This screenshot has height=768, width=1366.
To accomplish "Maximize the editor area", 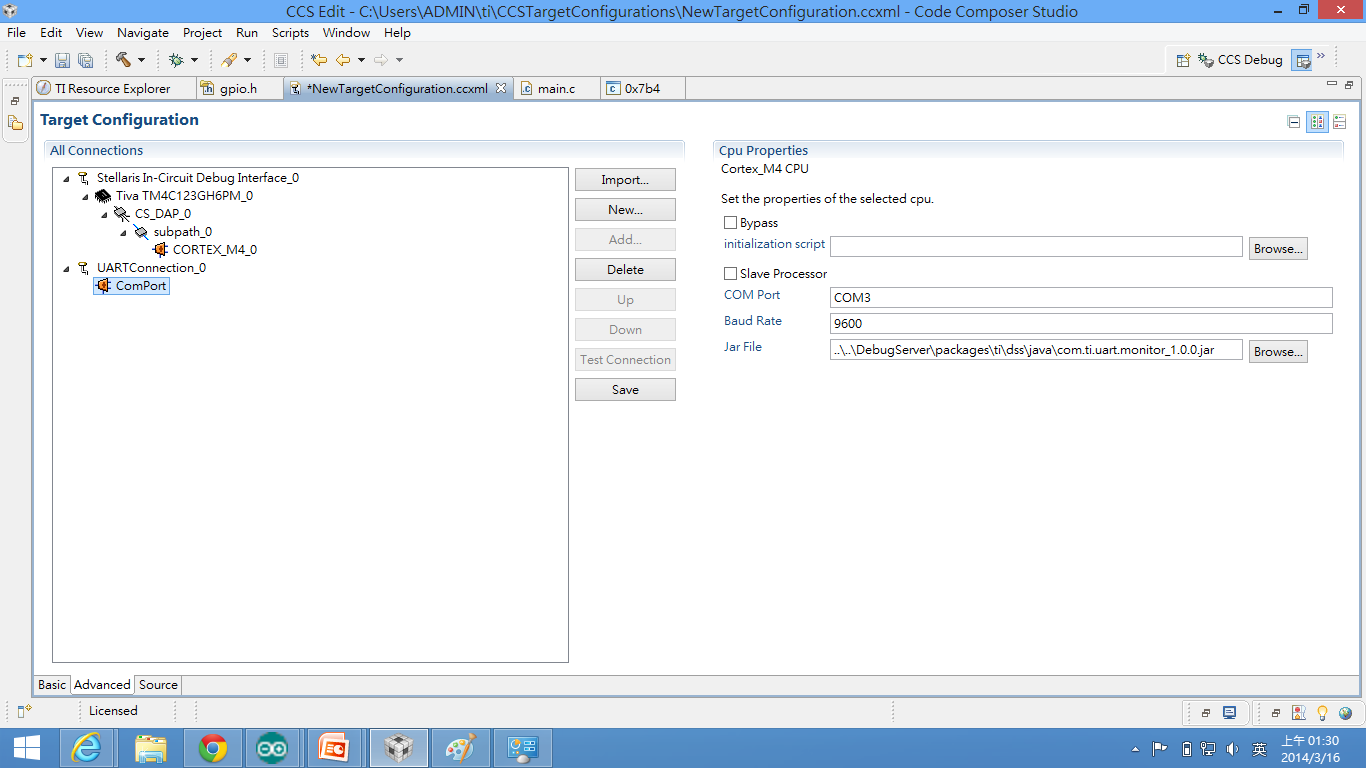I will [x=1350, y=84].
